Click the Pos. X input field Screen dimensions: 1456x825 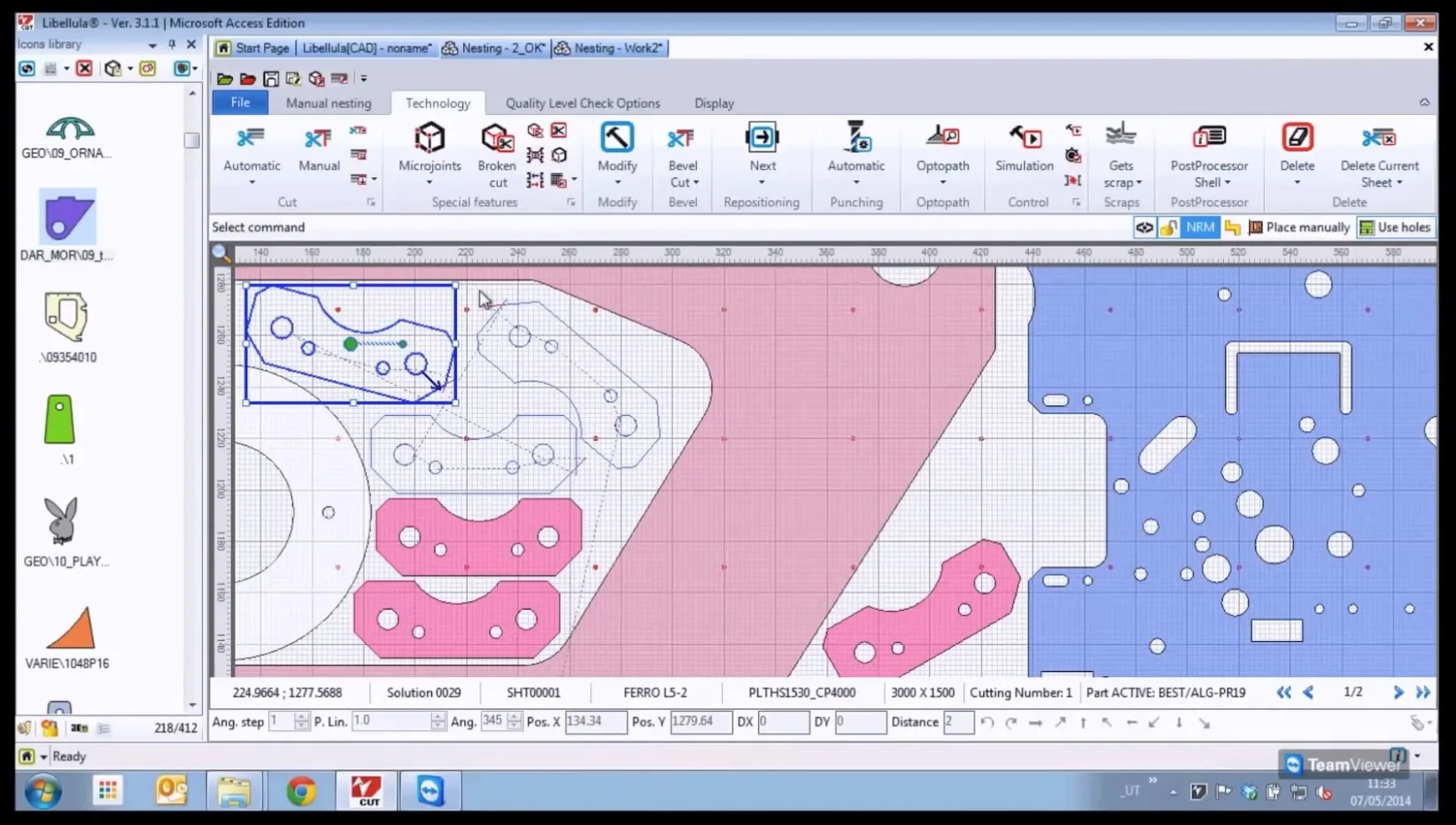click(595, 721)
